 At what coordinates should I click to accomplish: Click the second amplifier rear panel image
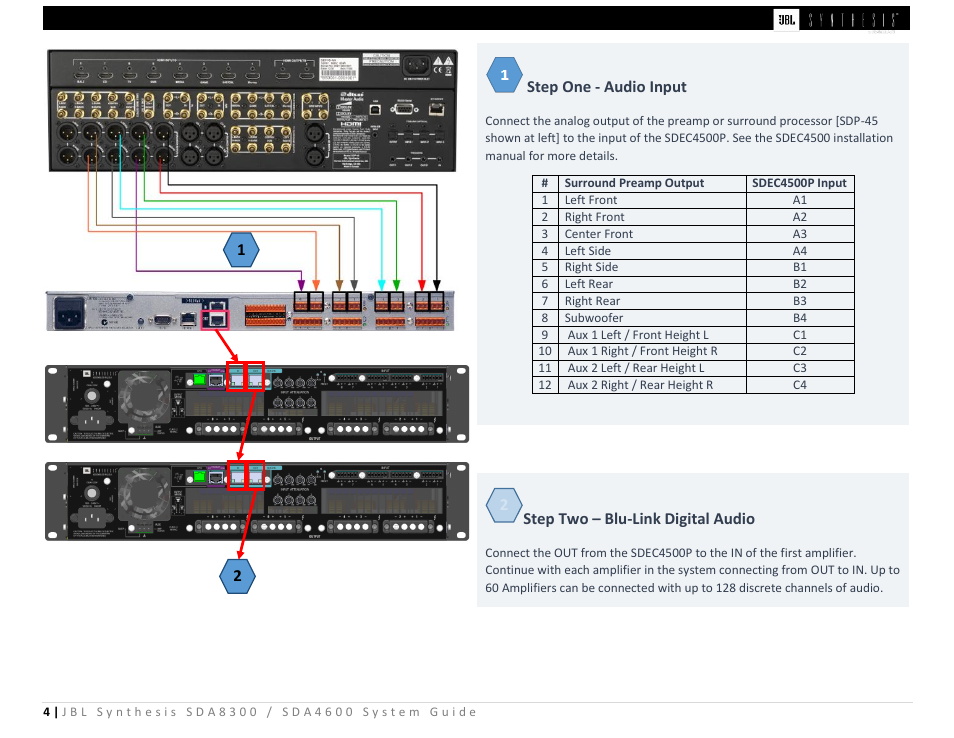pos(257,501)
